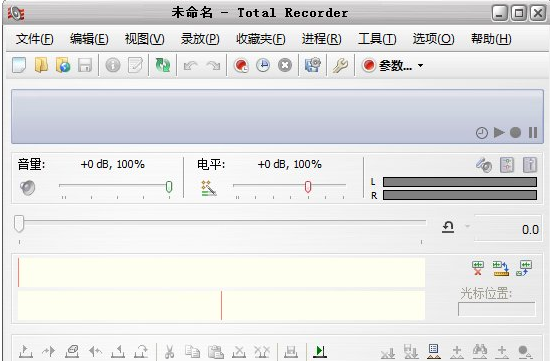Open the 录放(P) menu
Viewport: 550px width, 361px height.
tap(200, 39)
